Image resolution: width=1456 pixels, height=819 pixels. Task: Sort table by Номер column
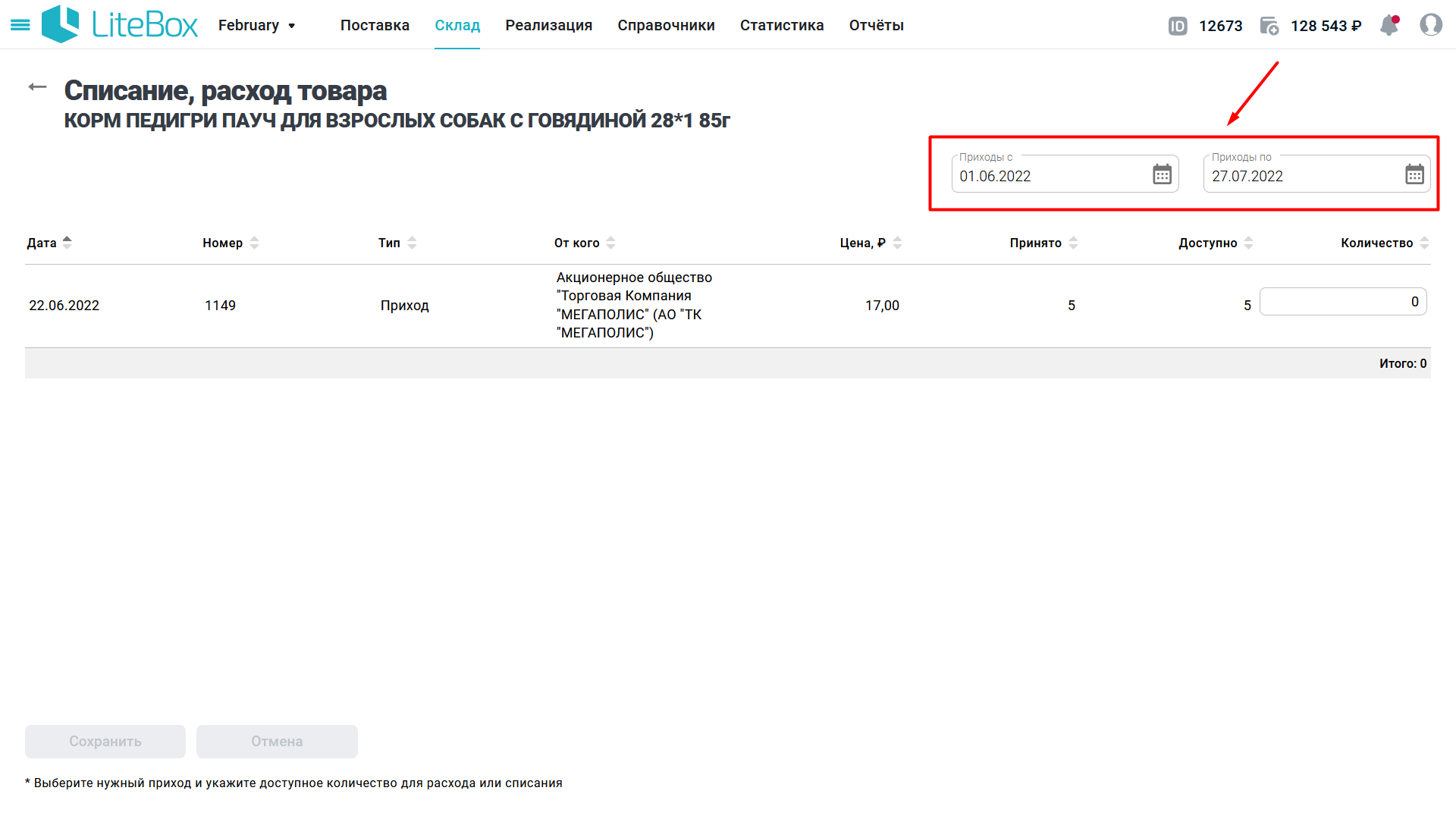pos(231,243)
